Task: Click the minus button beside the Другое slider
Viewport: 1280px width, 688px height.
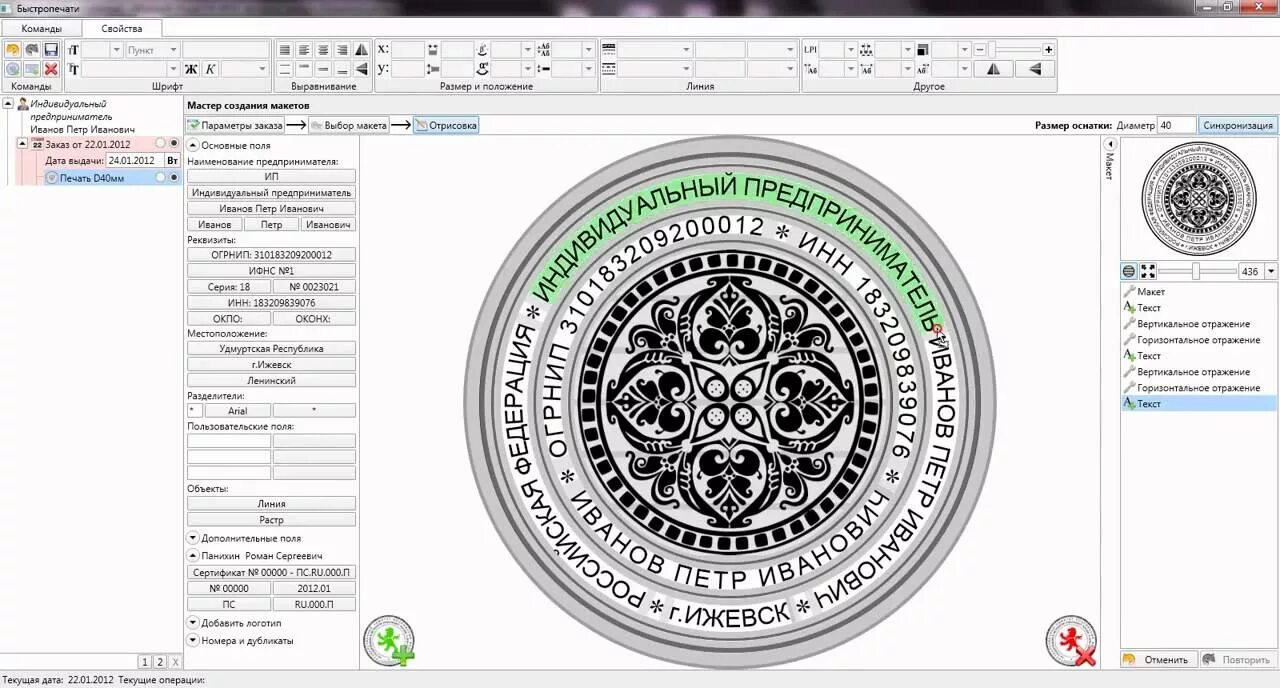Action: point(980,49)
